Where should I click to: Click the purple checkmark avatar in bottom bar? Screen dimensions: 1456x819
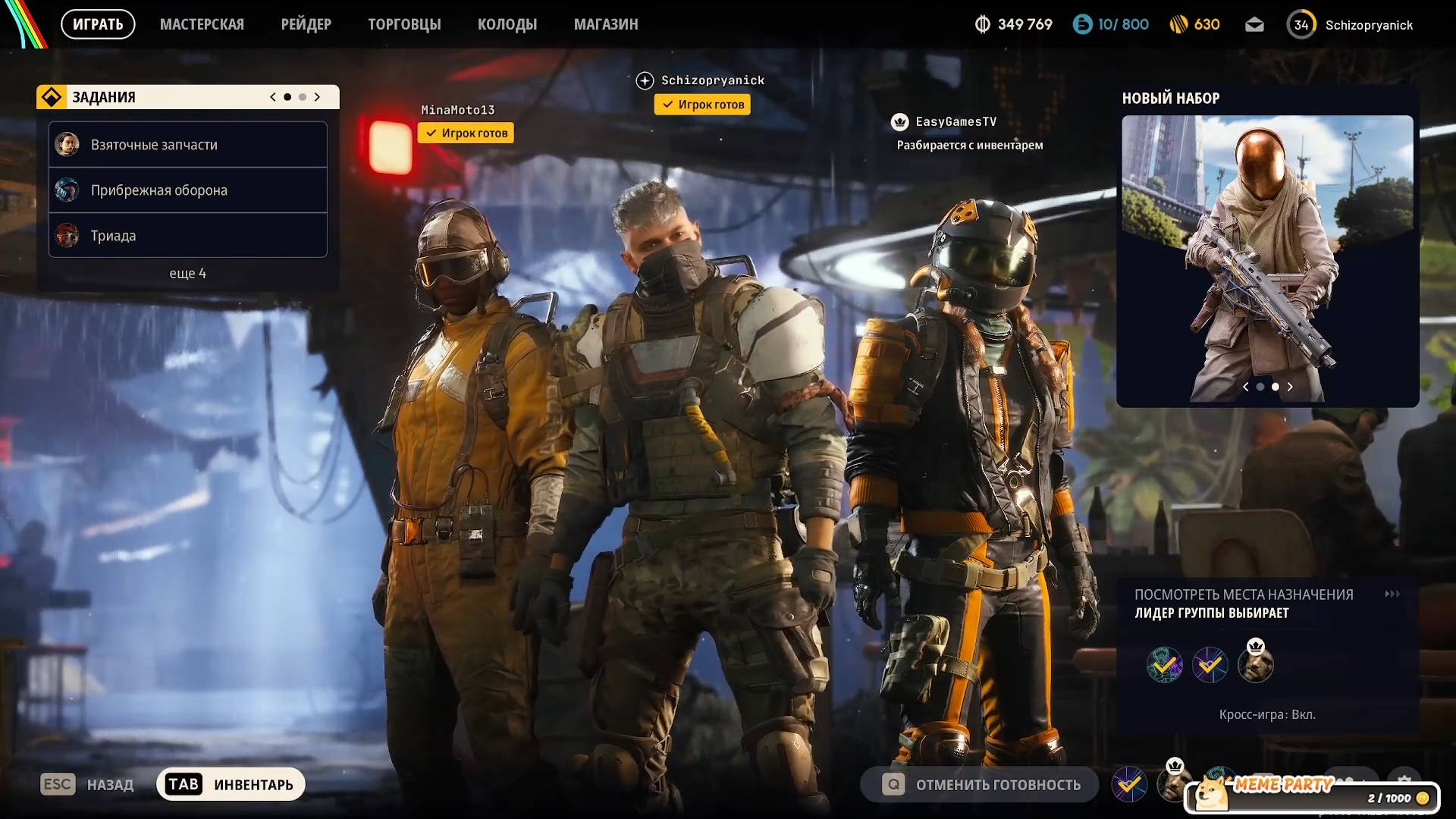[1129, 784]
